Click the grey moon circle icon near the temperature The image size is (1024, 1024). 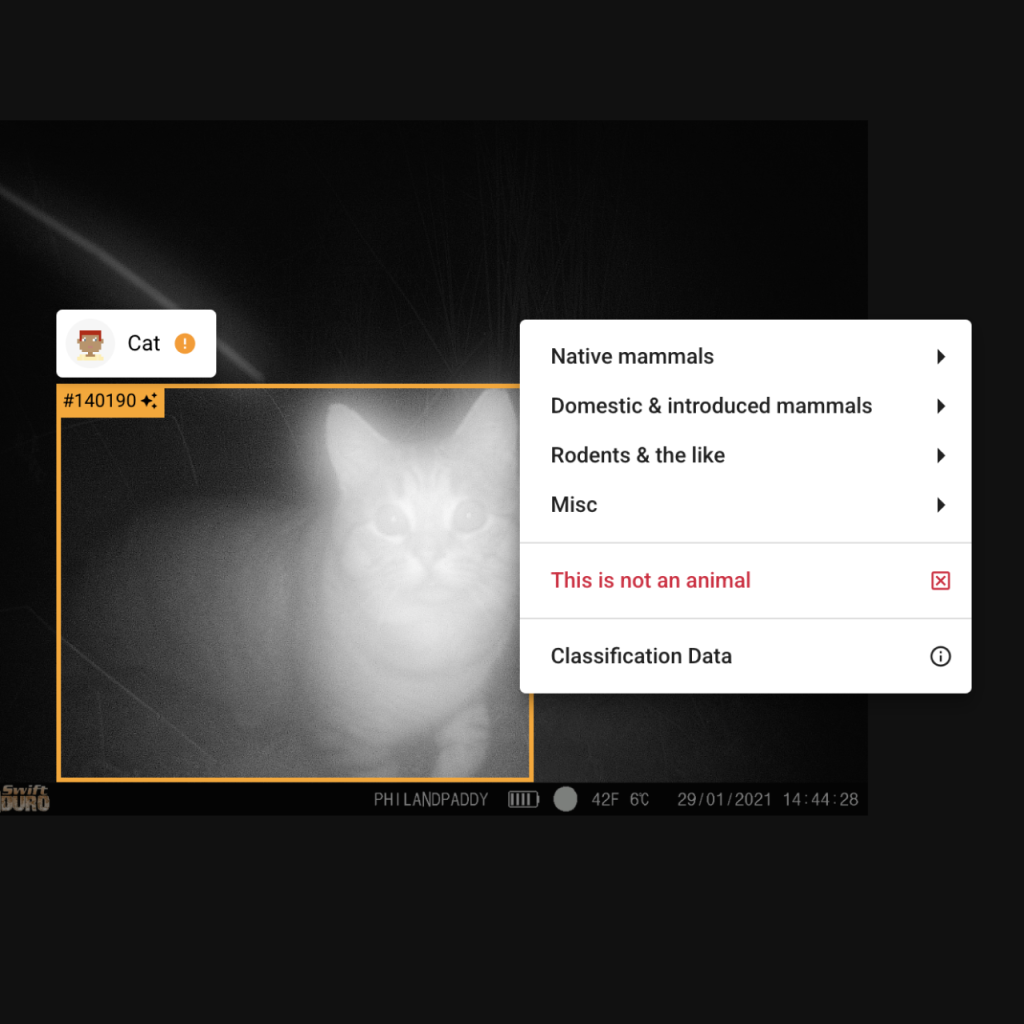pos(565,799)
